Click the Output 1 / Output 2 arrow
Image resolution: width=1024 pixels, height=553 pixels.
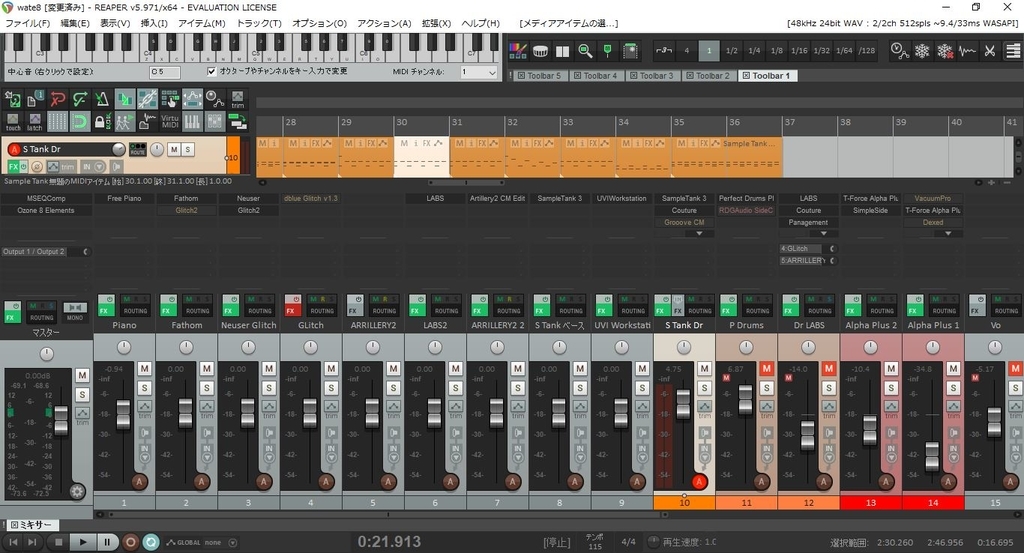pyautogui.click(x=86, y=251)
